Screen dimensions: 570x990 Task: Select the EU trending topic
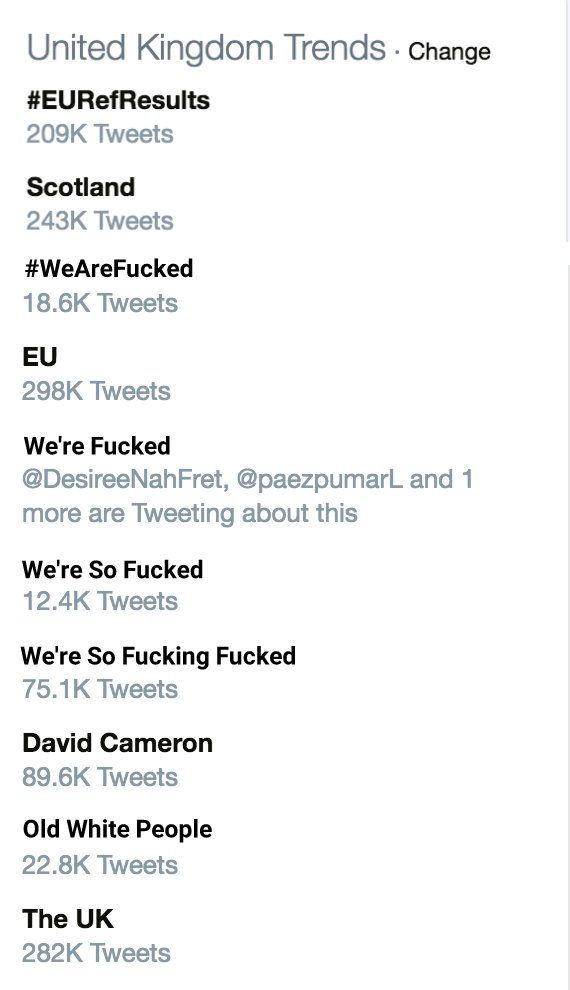tap(40, 357)
